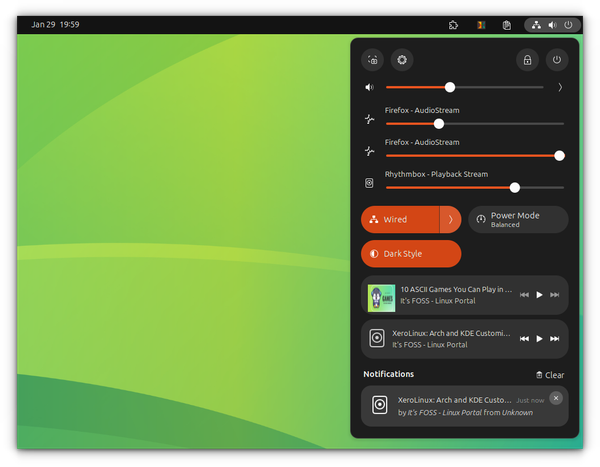Screen dimensions: 600x467
Task: Go to next track on XeroLinux player
Action: (554, 338)
